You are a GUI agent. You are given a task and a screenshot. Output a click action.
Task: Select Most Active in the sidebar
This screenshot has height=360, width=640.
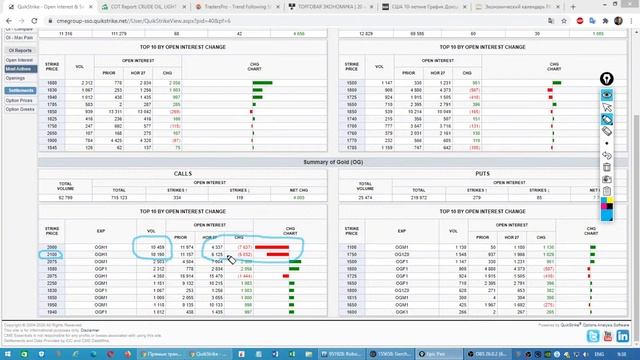(x=20, y=69)
